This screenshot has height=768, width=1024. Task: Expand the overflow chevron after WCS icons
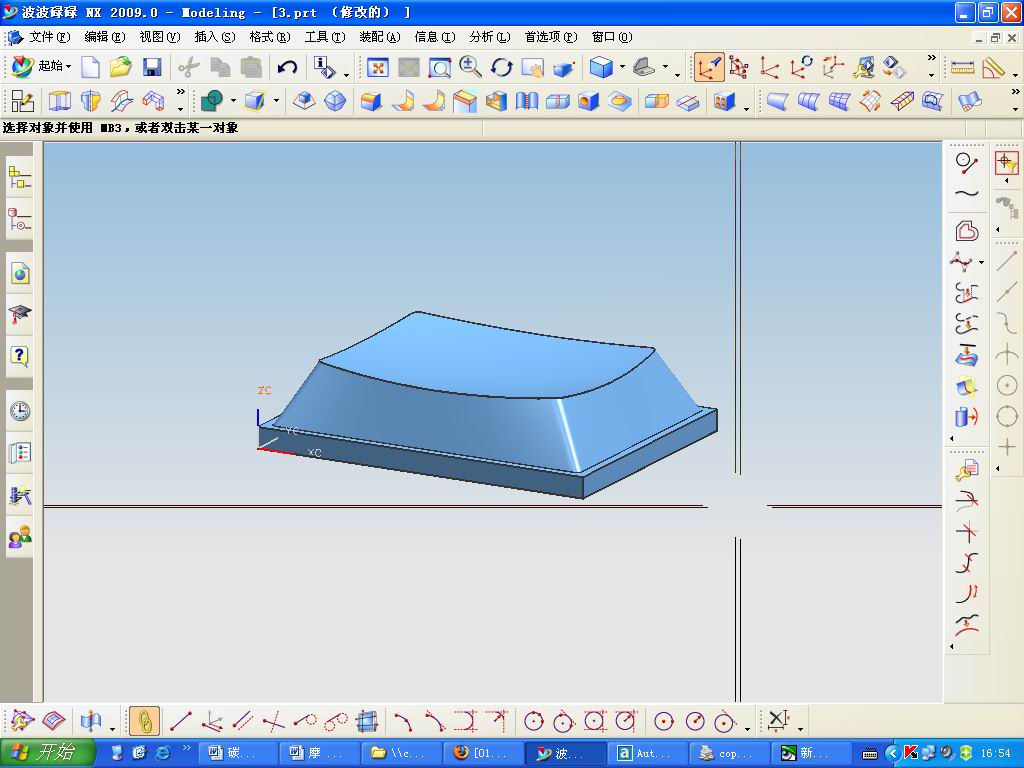[x=932, y=59]
